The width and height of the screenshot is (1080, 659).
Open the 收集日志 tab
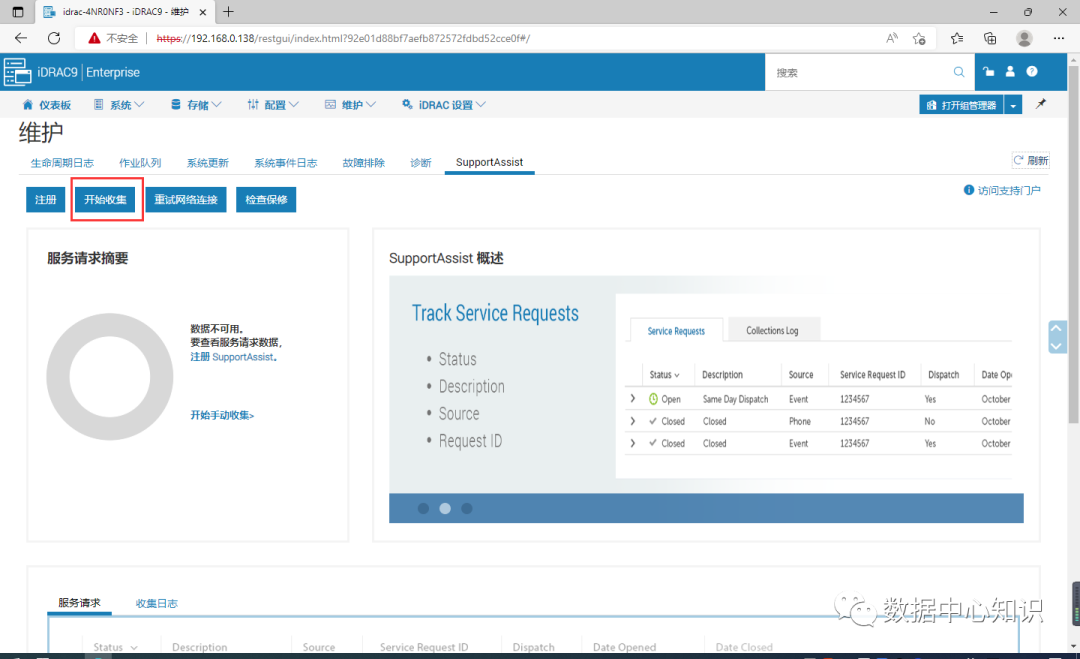156,603
